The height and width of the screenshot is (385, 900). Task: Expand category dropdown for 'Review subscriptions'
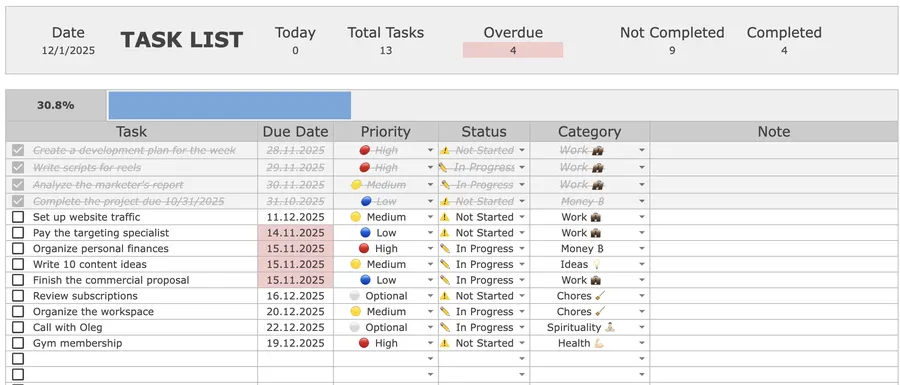(x=642, y=296)
